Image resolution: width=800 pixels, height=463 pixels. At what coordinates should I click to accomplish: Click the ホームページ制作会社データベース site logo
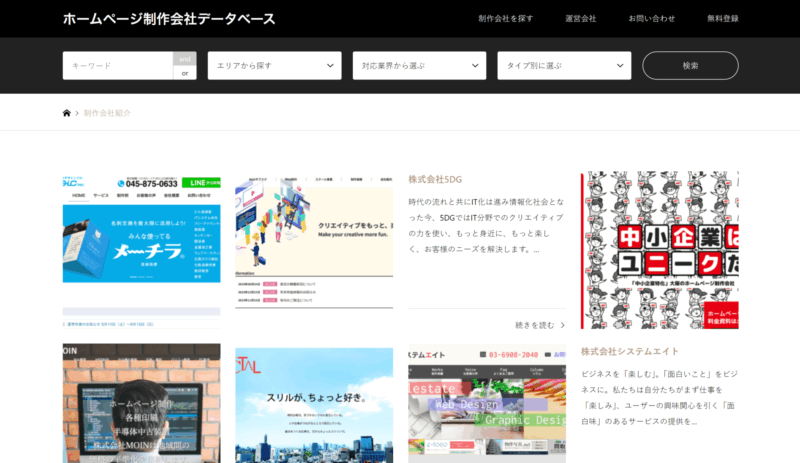point(169,19)
